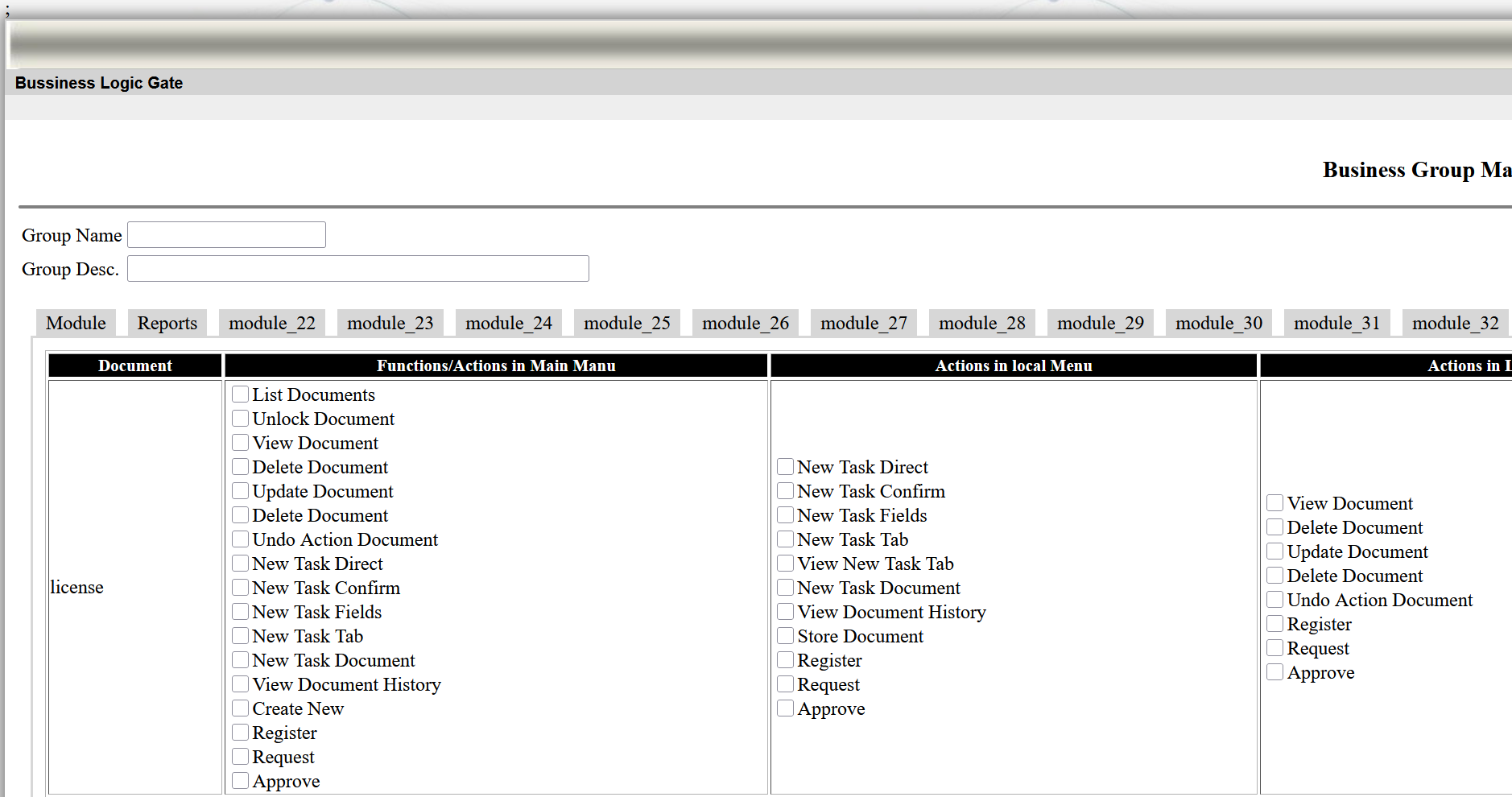Switch to the Module tab
1512x797 pixels.
pyautogui.click(x=76, y=323)
